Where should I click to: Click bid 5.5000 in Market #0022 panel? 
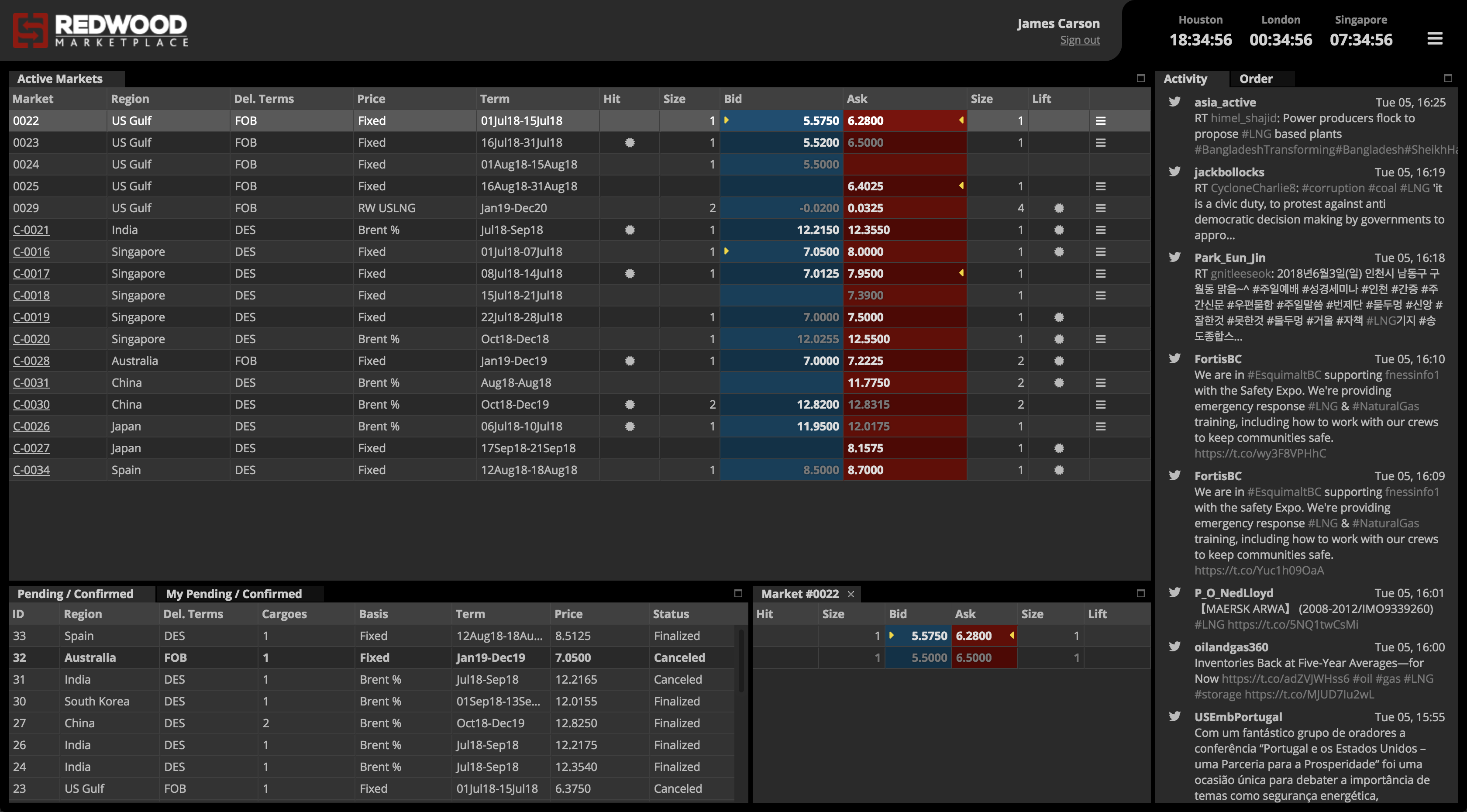(918, 658)
